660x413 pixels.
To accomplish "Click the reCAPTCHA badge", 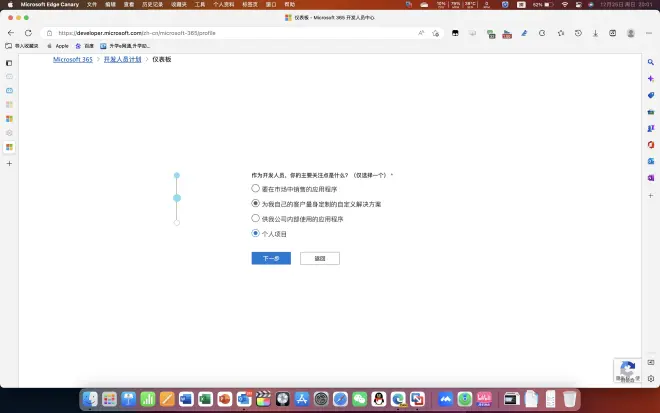I will 627,371.
